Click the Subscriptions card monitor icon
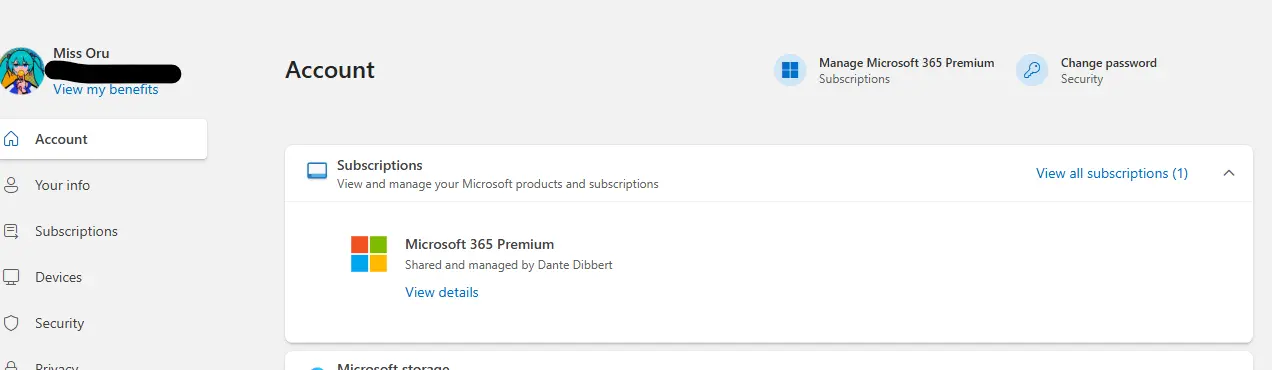1272x370 pixels. coord(317,171)
